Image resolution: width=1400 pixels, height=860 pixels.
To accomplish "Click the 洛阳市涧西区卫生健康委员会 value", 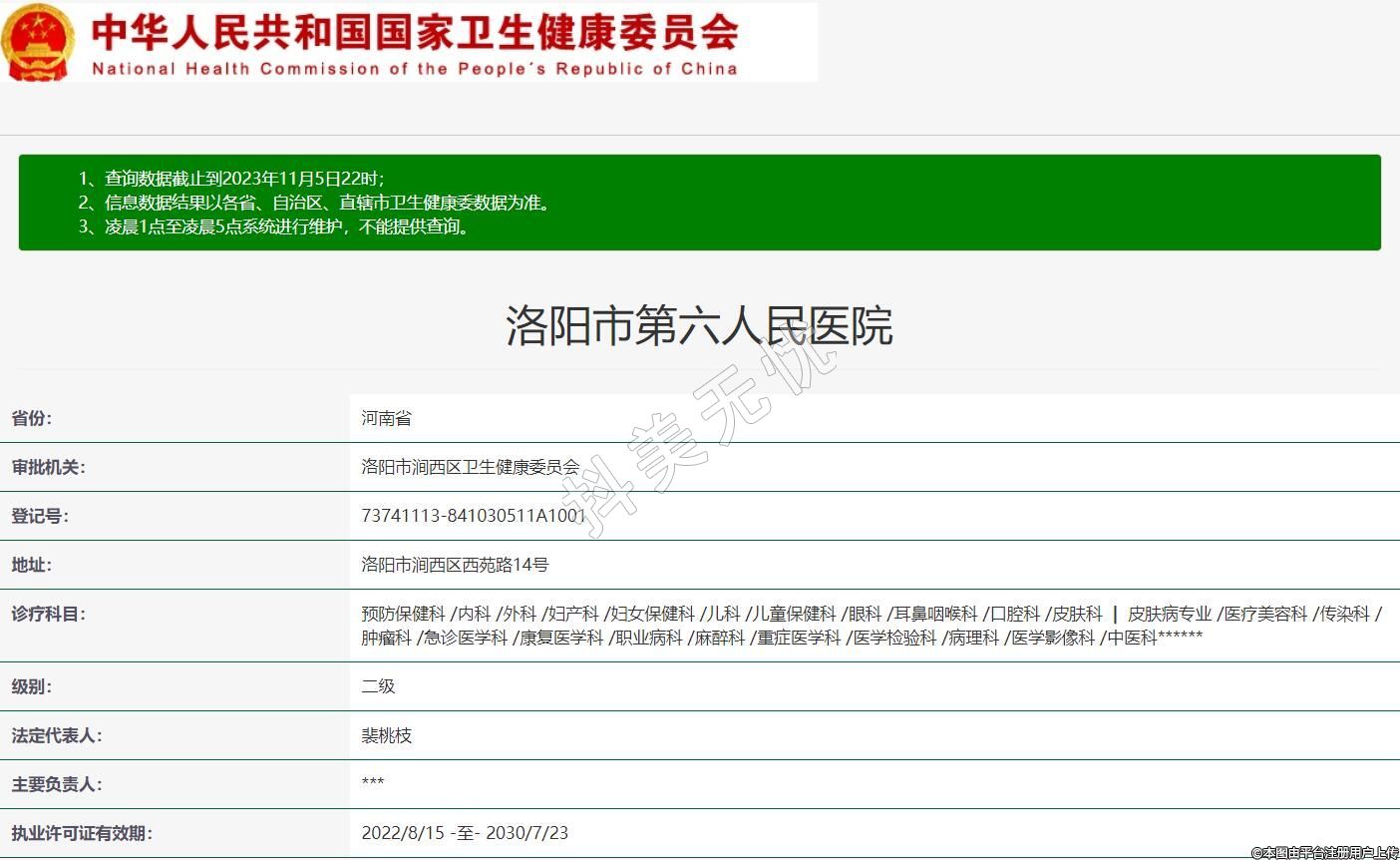I will 470,467.
